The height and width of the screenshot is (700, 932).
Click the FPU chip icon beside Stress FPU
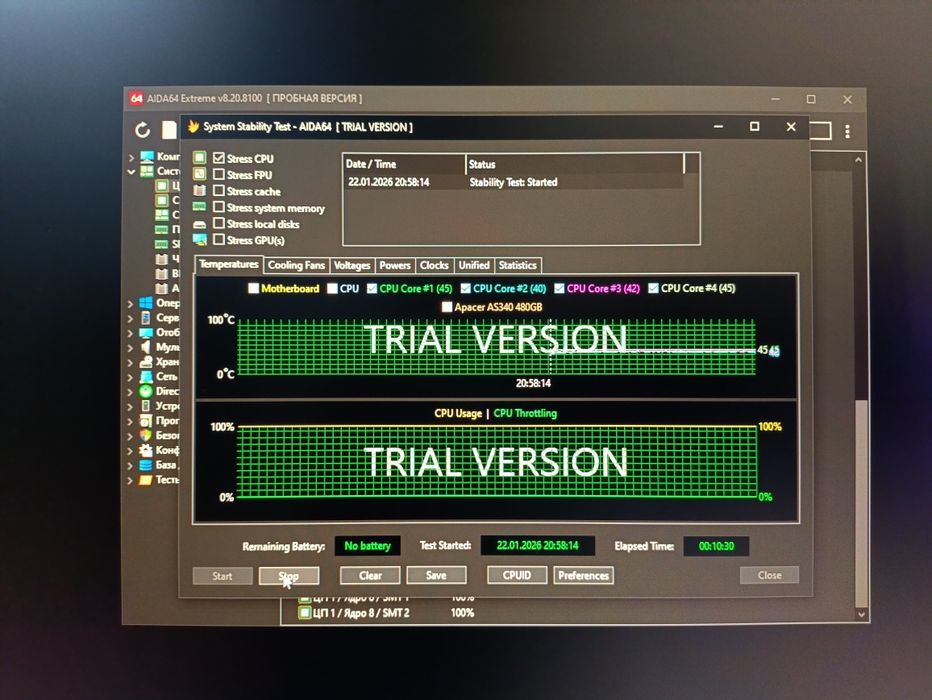pyautogui.click(x=200, y=174)
